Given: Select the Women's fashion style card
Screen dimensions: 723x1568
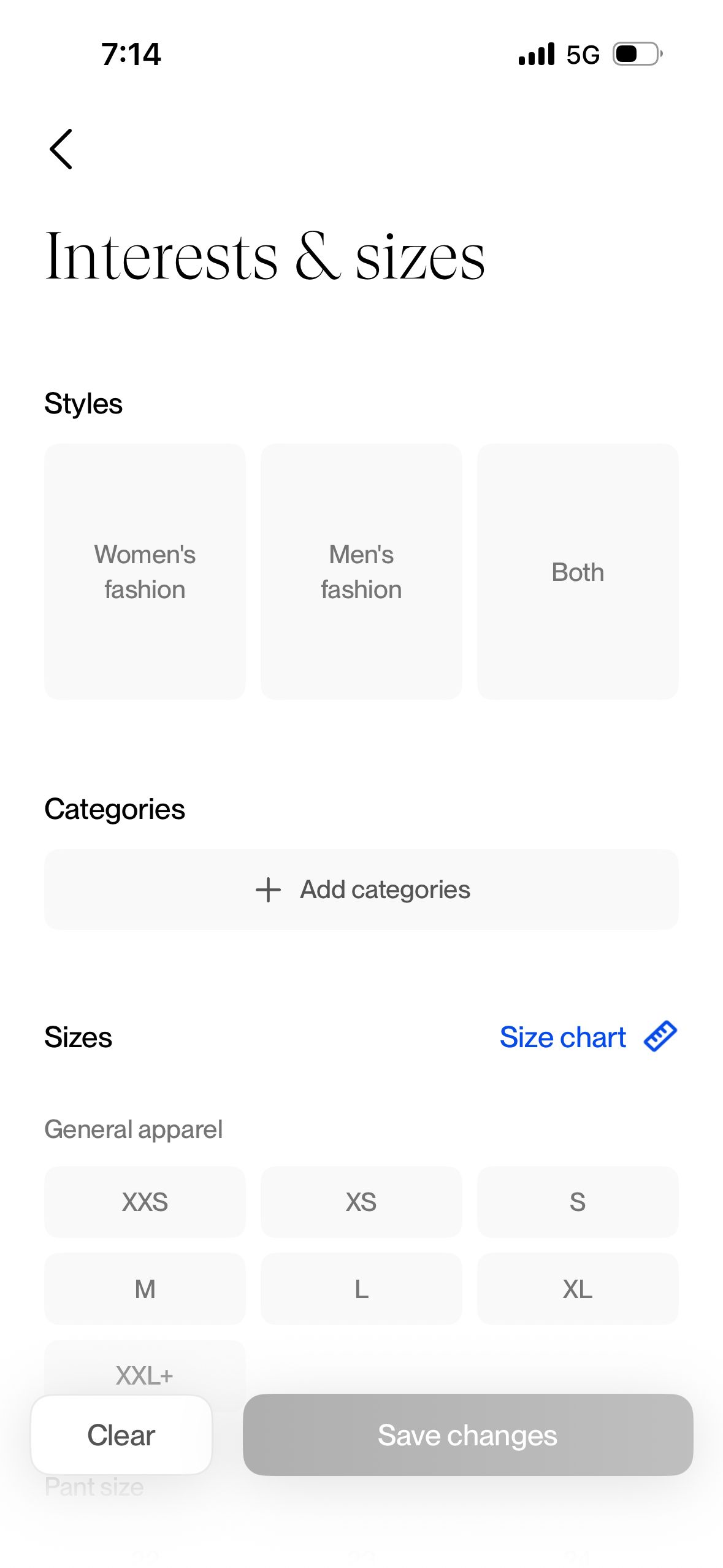Looking at the screenshot, I should [x=145, y=572].
